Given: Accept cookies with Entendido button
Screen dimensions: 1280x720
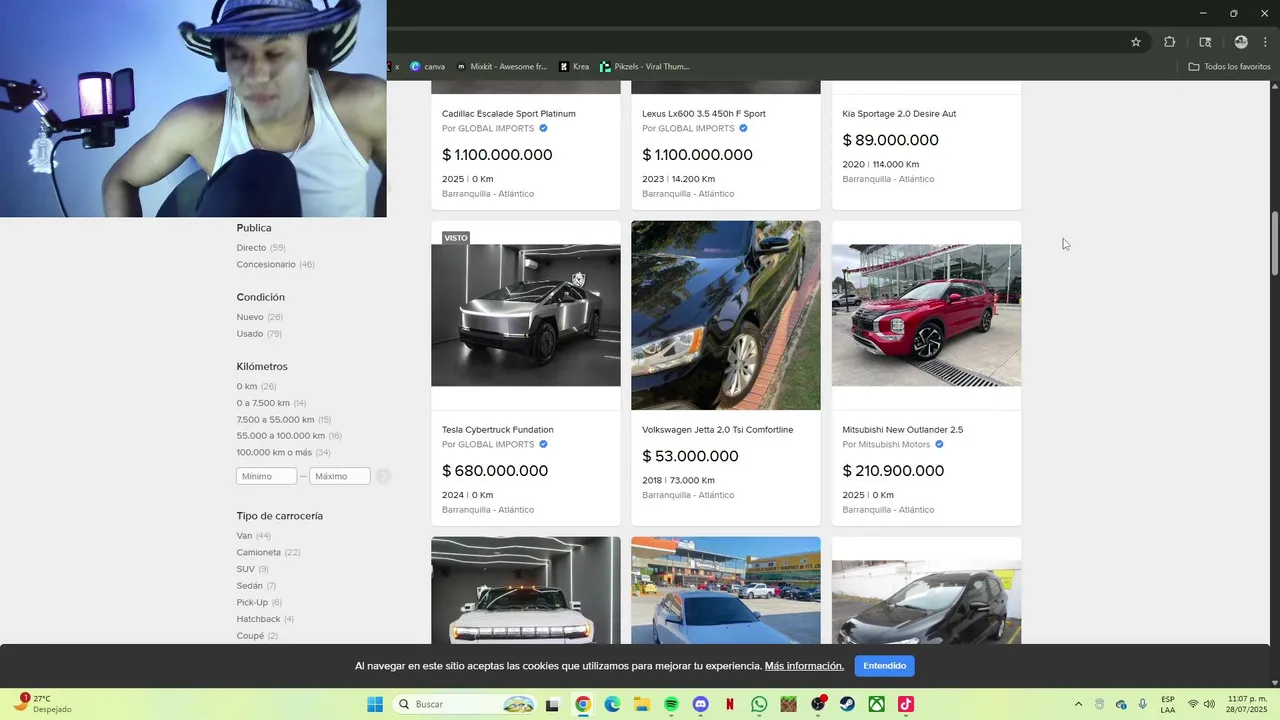Looking at the screenshot, I should (885, 666).
